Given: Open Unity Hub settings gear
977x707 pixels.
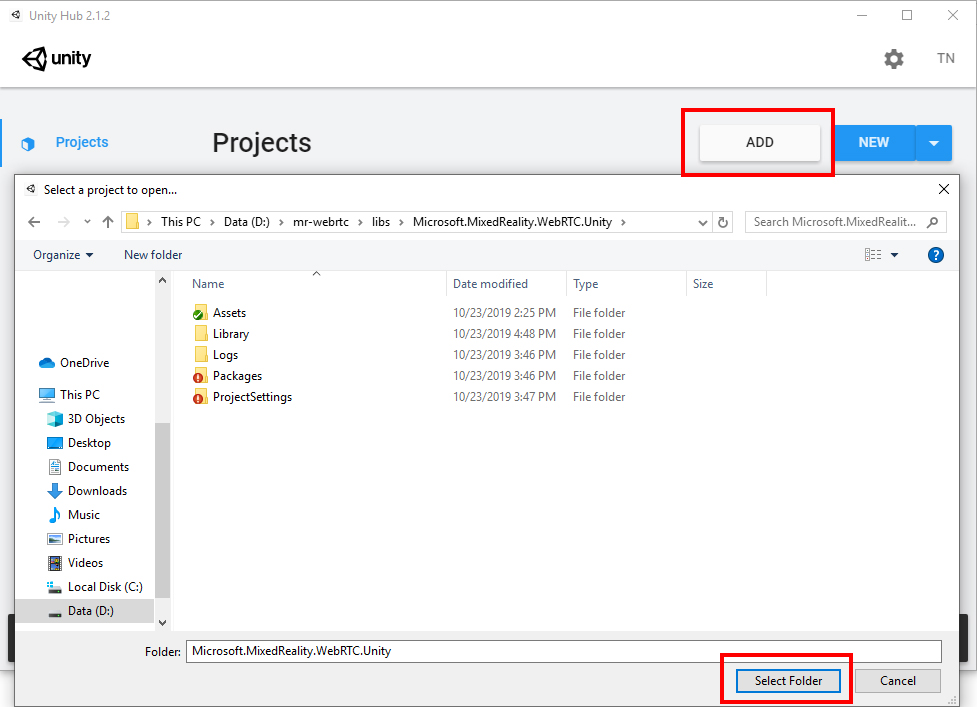Looking at the screenshot, I should click(894, 59).
